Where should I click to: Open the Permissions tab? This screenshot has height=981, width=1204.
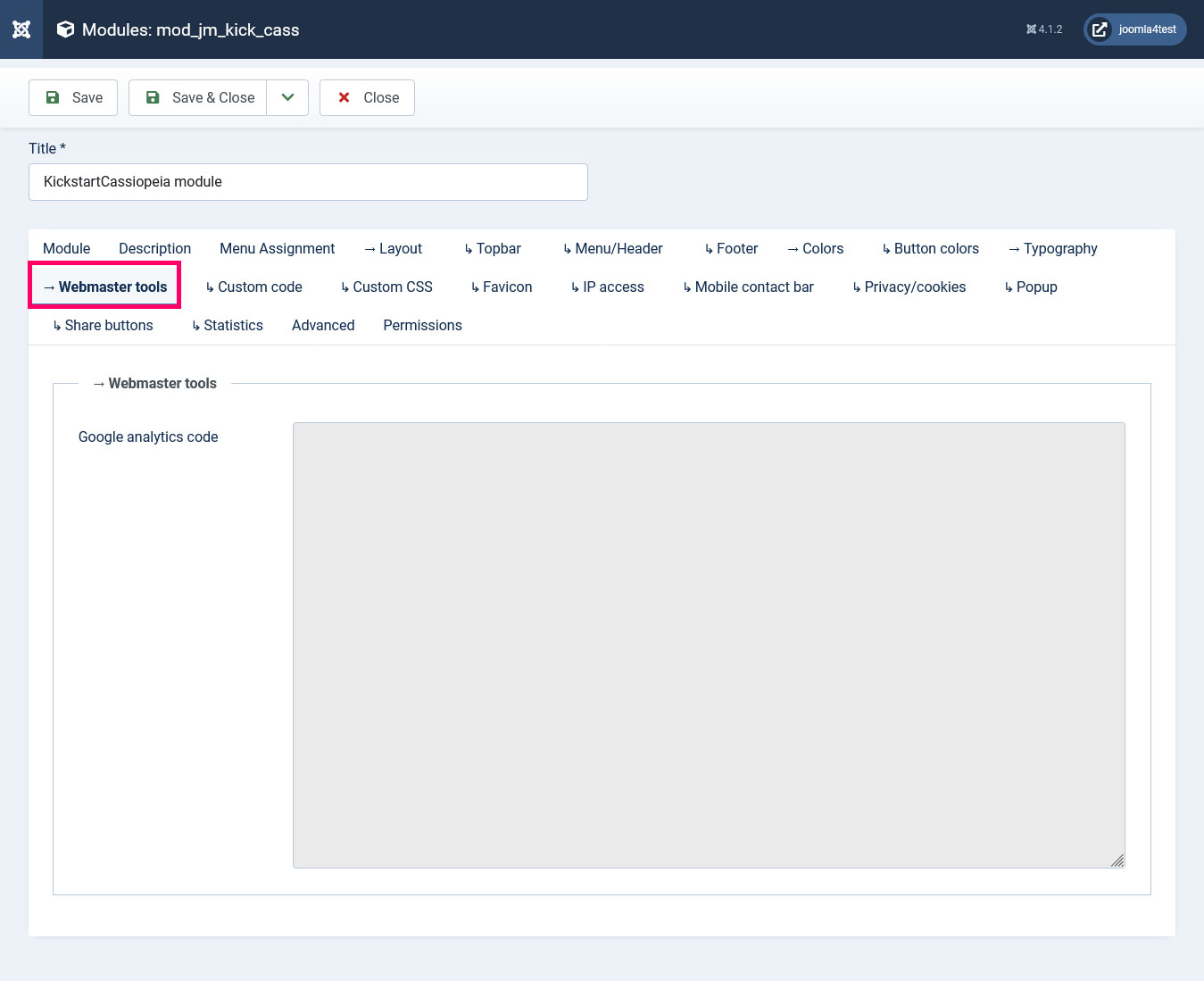pos(422,326)
